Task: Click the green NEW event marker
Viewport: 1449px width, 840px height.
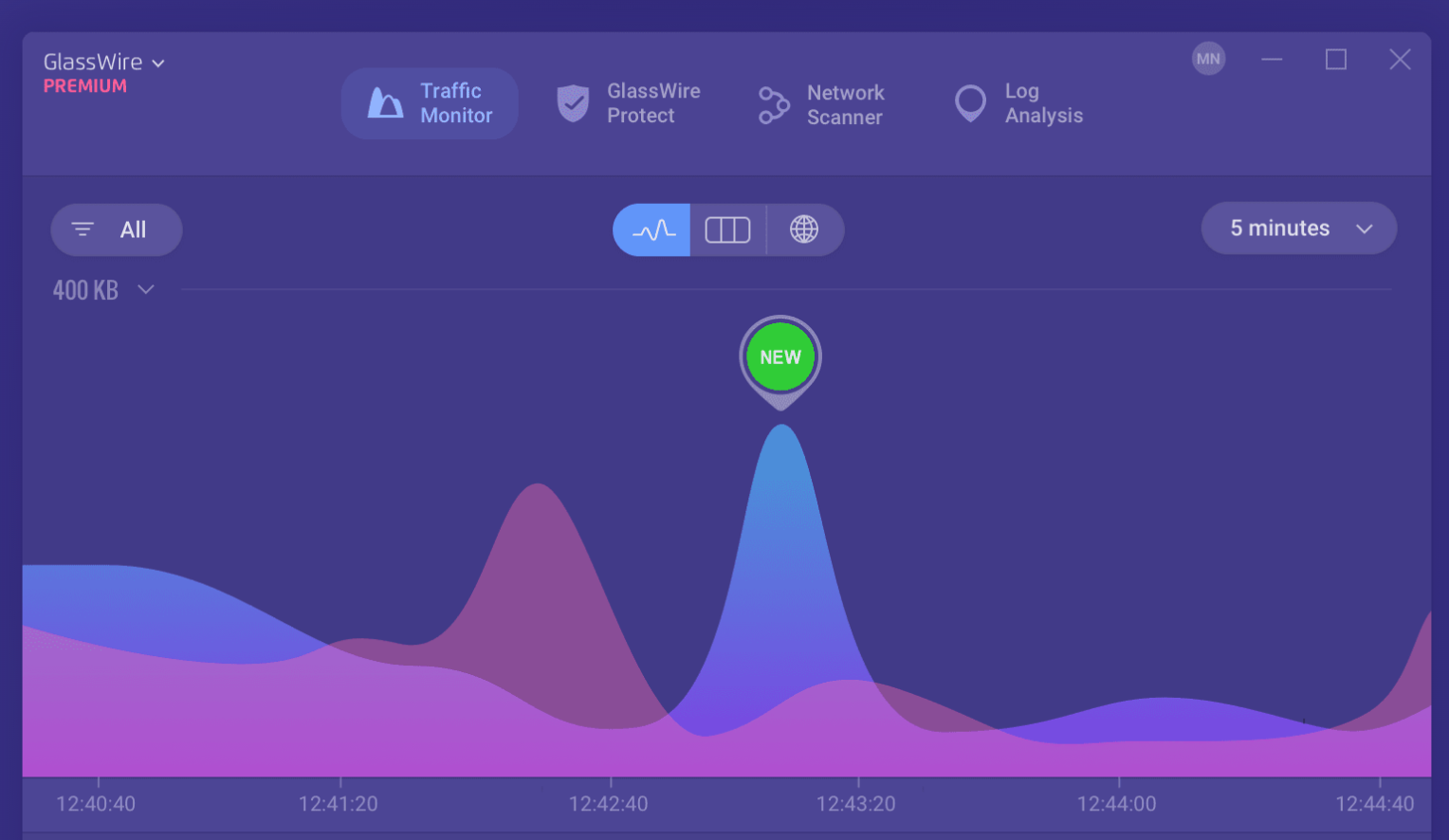Action: click(780, 357)
